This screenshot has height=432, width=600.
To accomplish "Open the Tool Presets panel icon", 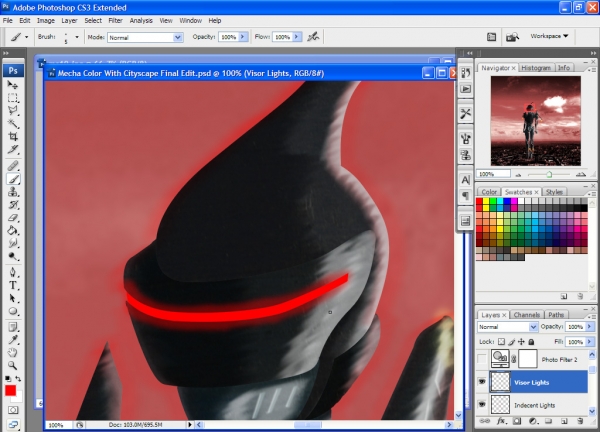I will click(465, 113).
